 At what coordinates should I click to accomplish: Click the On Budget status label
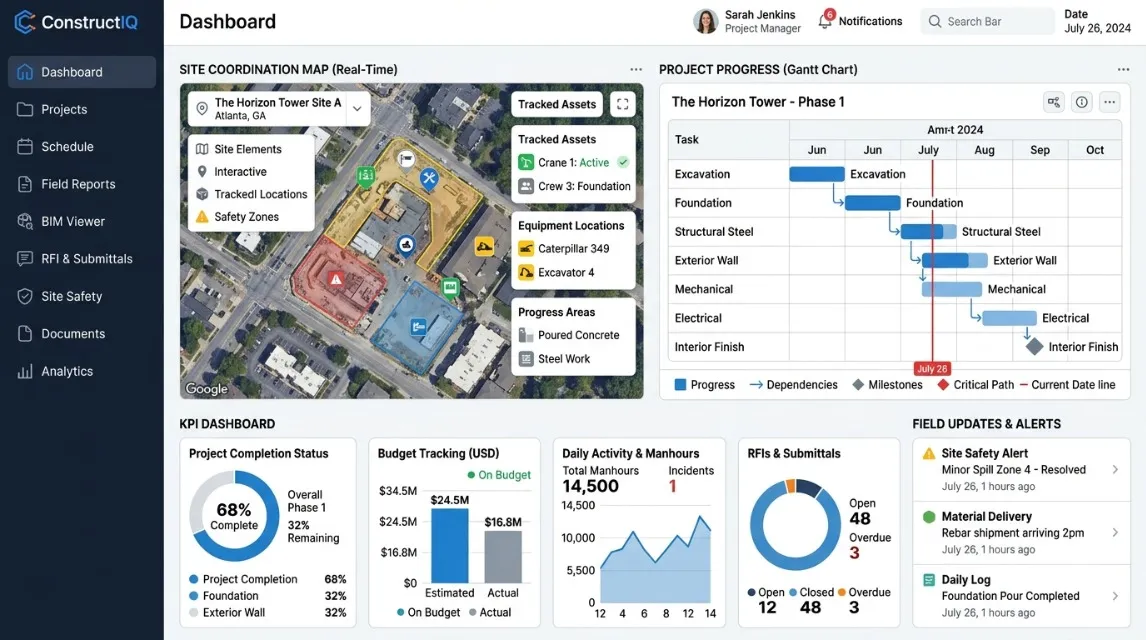pos(499,475)
